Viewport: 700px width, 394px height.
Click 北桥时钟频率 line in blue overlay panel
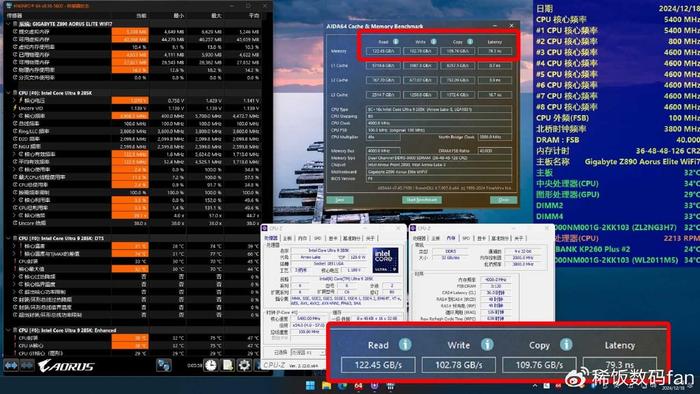pos(617,129)
